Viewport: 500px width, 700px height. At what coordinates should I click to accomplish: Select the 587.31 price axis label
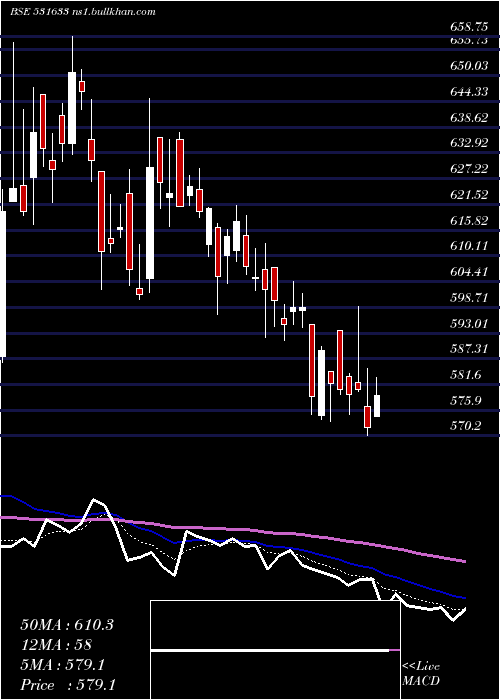tap(469, 349)
